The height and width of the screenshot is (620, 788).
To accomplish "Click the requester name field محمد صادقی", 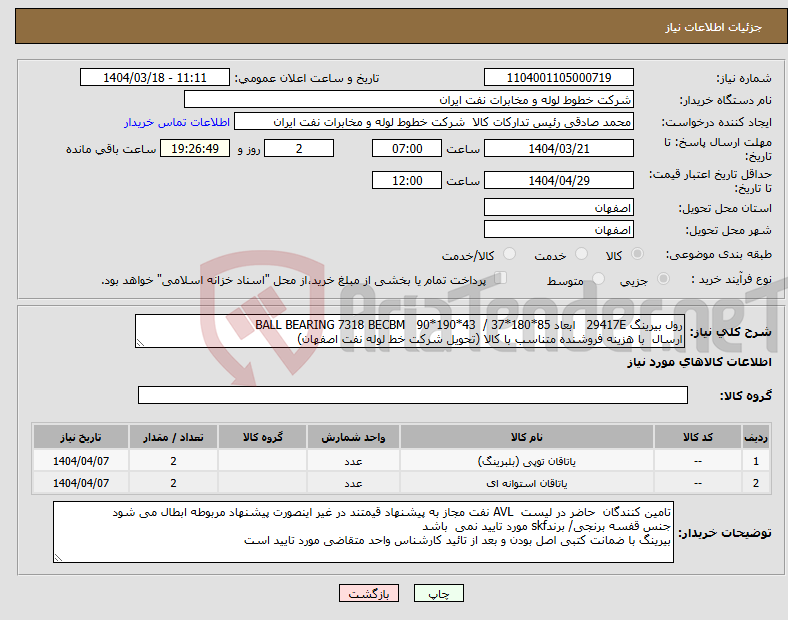I will 434,122.
